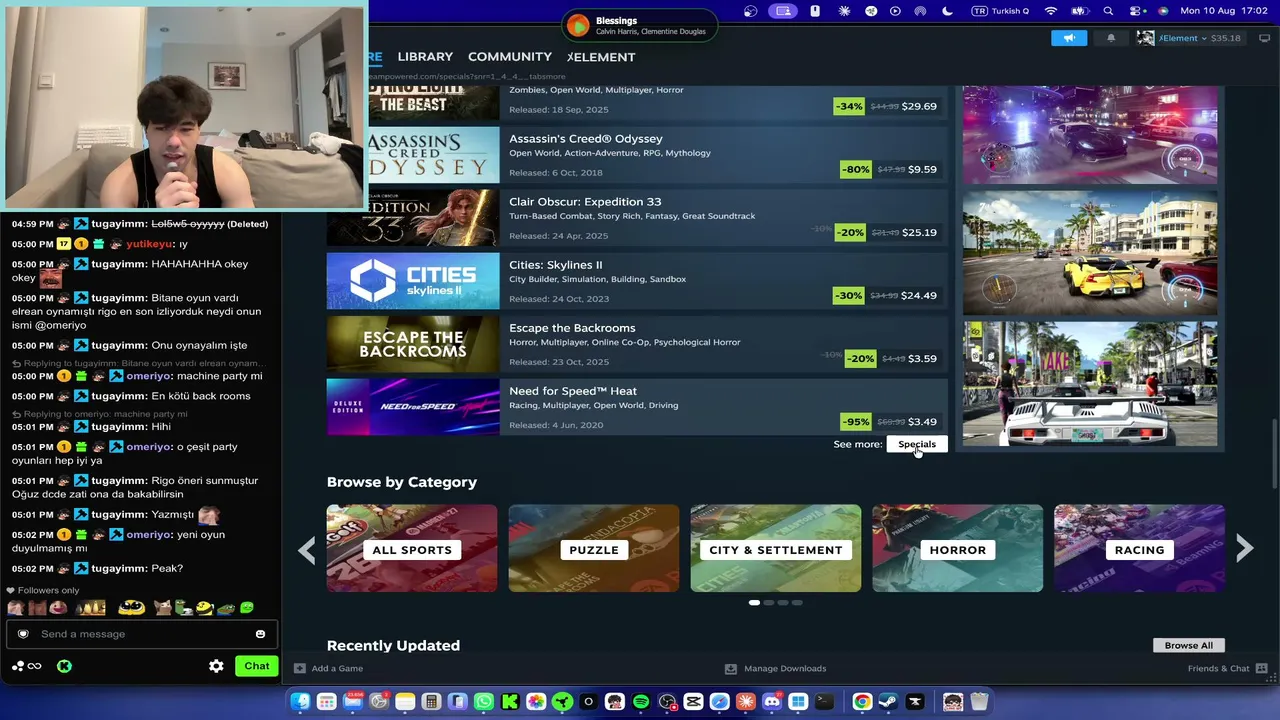Open Launchpad from the dock
The image size is (1280, 720).
point(326,702)
